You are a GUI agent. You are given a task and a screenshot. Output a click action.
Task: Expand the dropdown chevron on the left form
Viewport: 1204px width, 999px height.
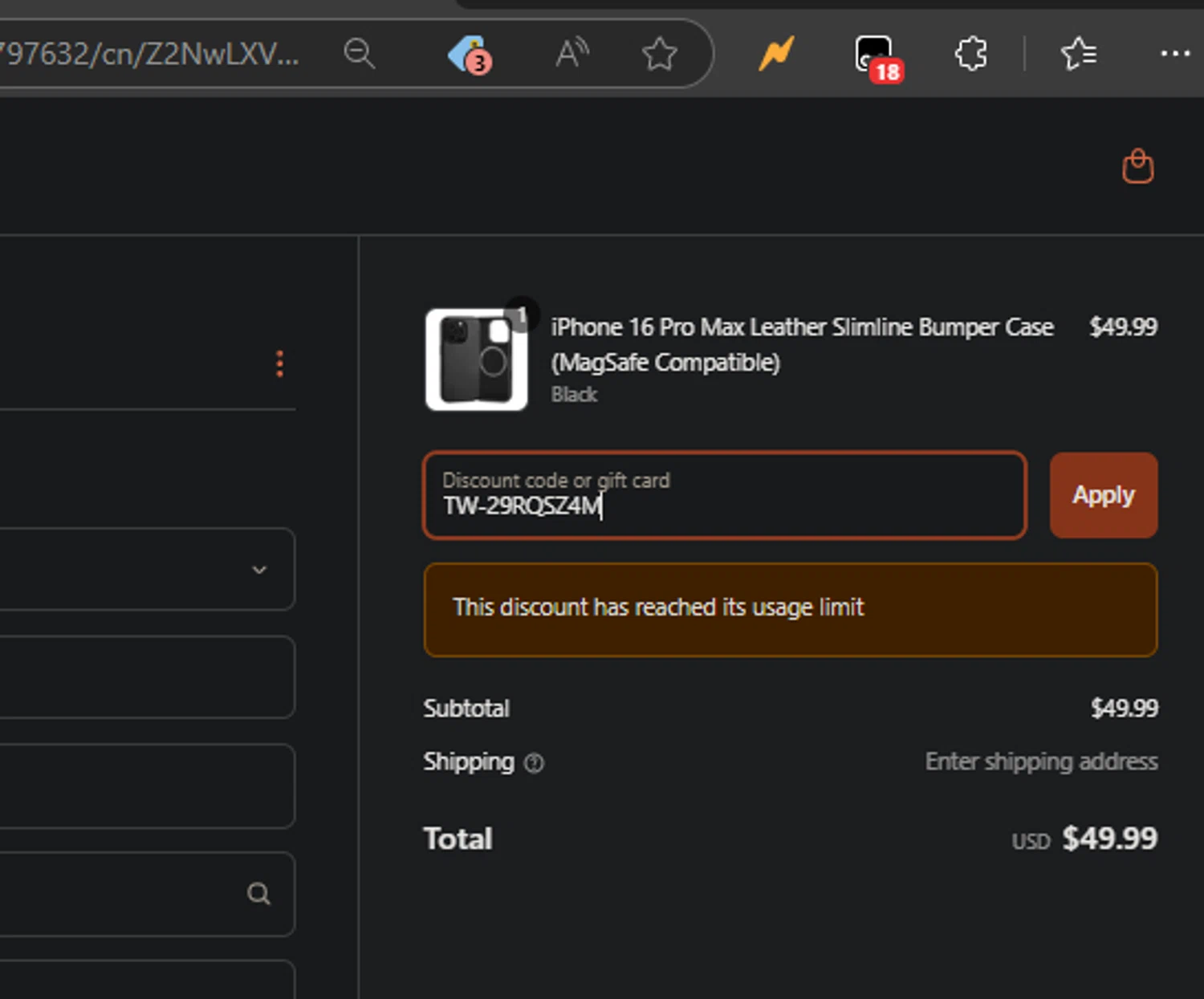pos(259,570)
